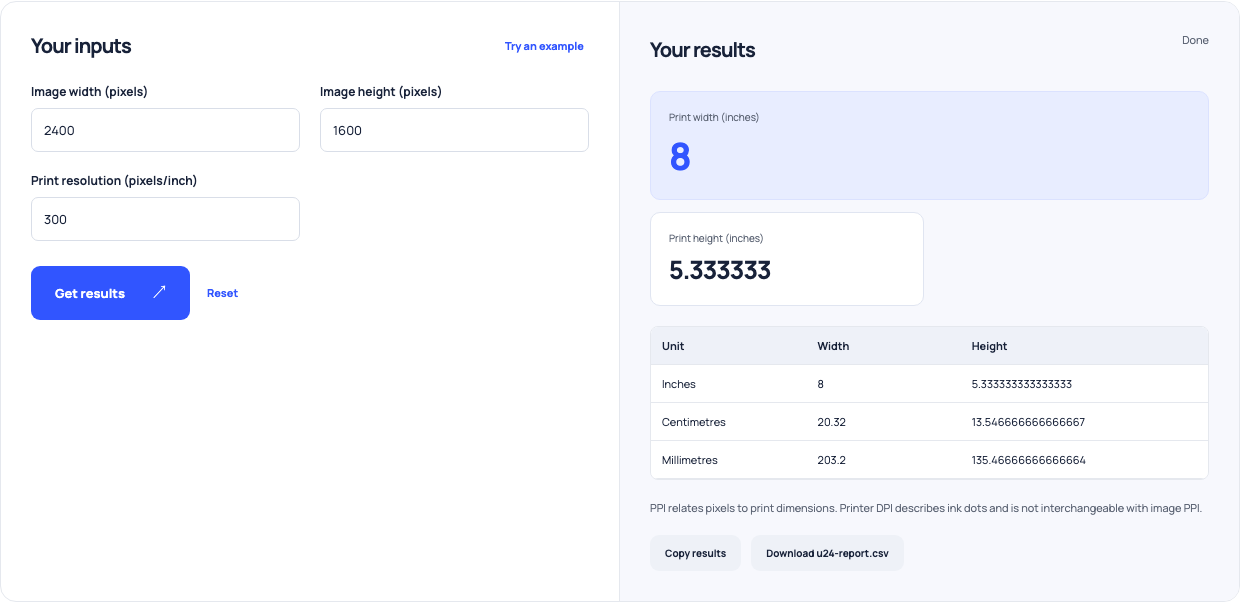Select the Print width result value 8

coord(680,157)
